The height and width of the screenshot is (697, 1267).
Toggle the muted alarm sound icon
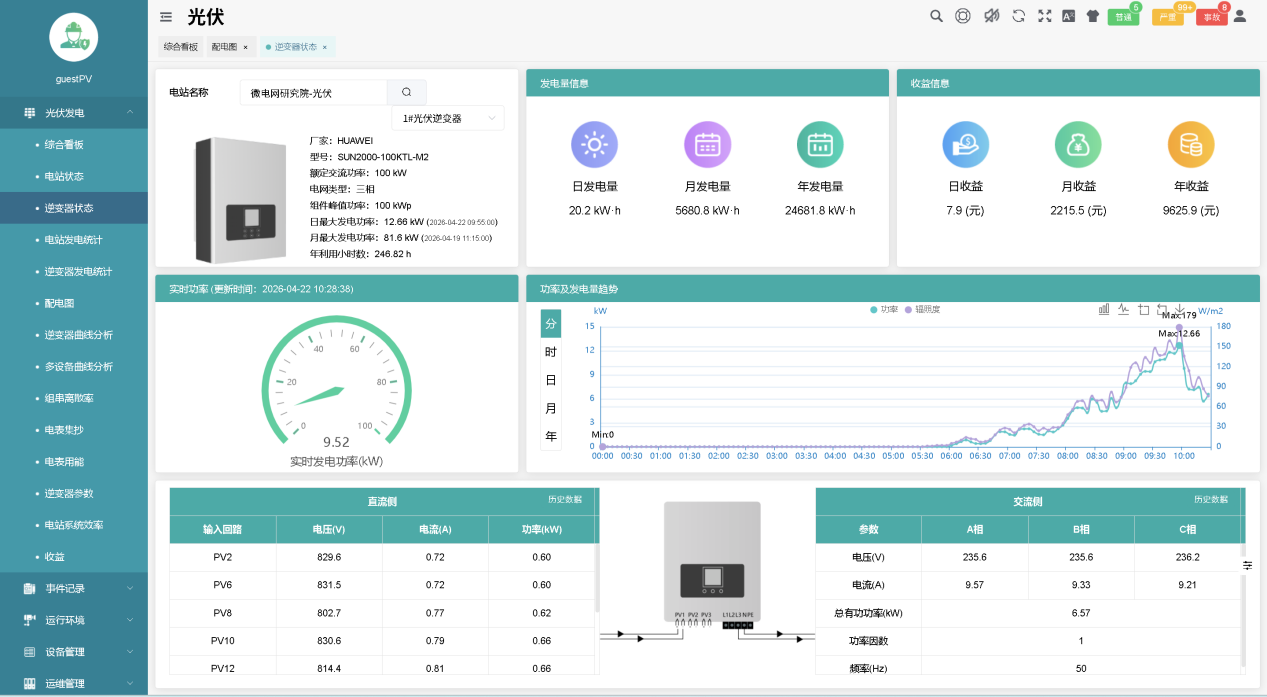click(991, 16)
